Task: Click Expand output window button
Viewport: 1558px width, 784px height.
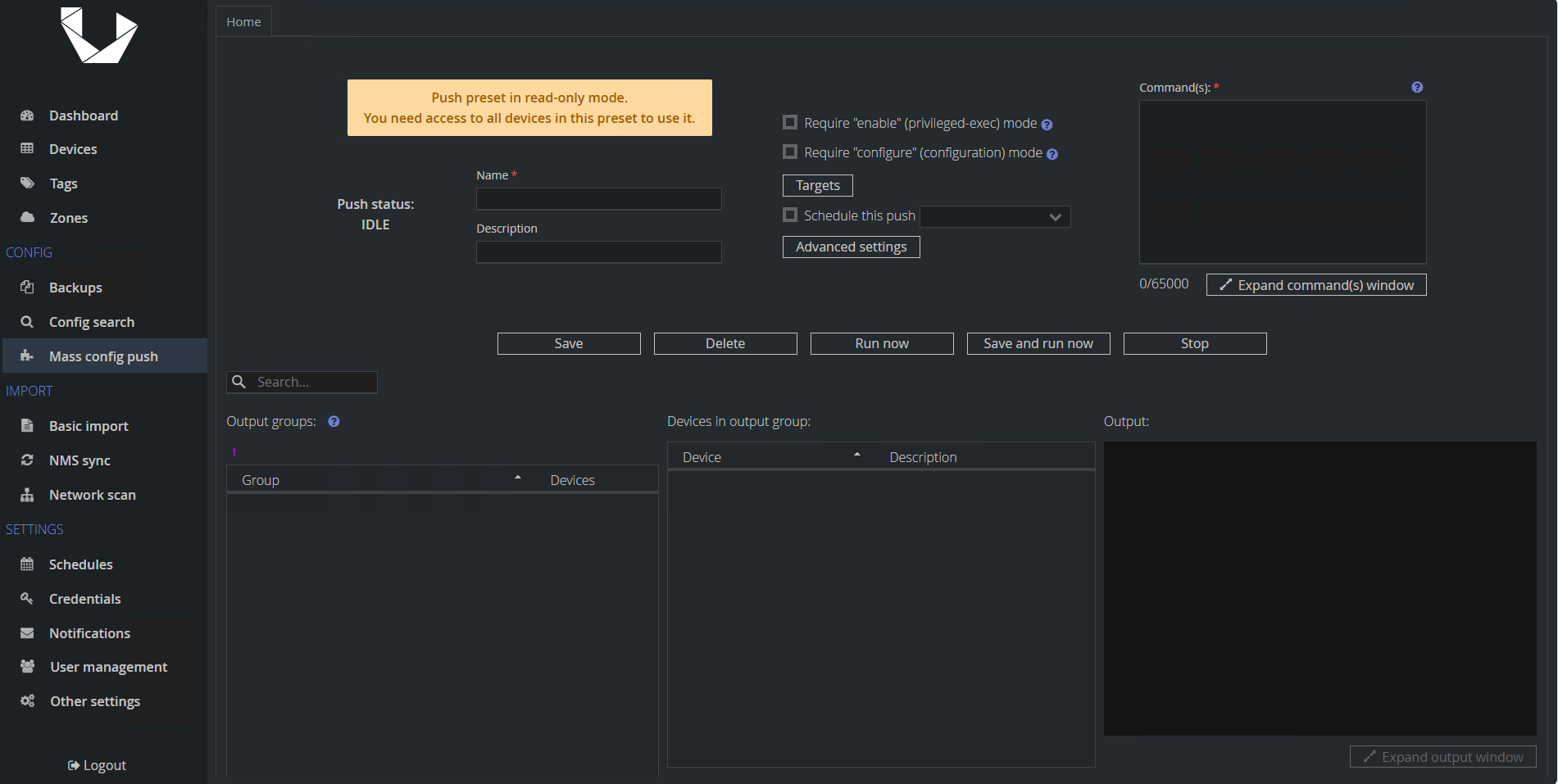Action: click(1442, 757)
